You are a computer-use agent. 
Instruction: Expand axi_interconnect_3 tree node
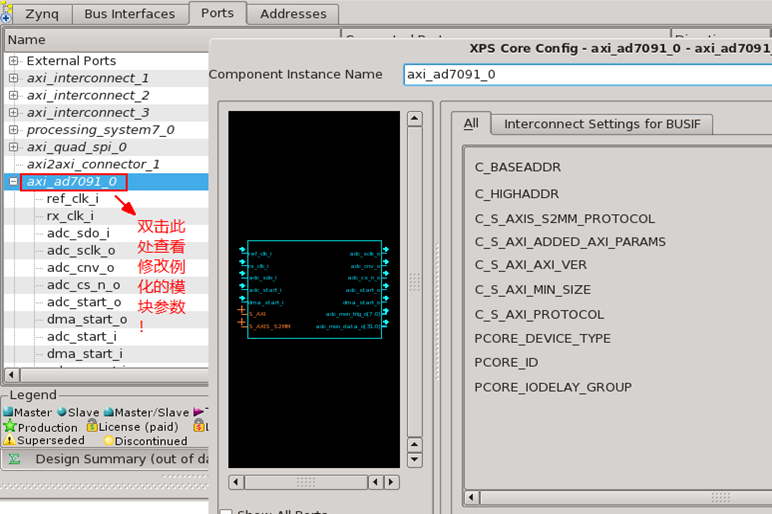[x=13, y=112]
